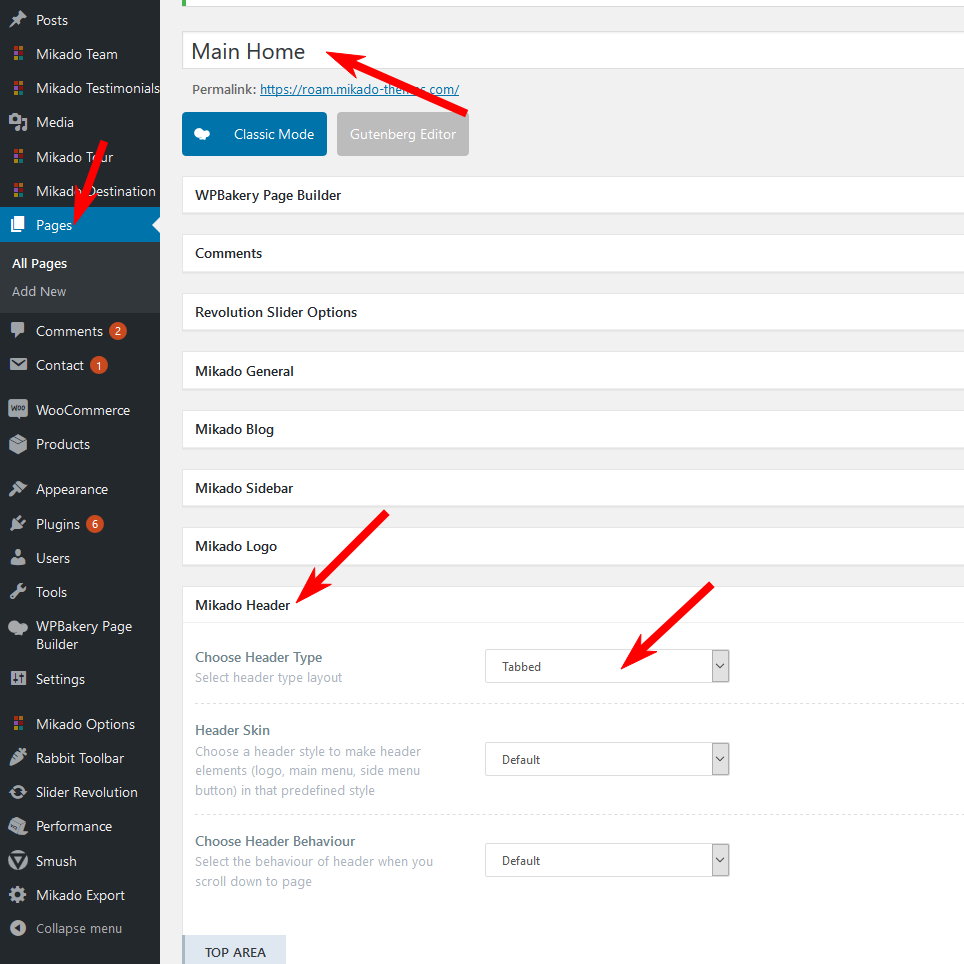Expand the Mikado Sidebar panel

point(573,488)
